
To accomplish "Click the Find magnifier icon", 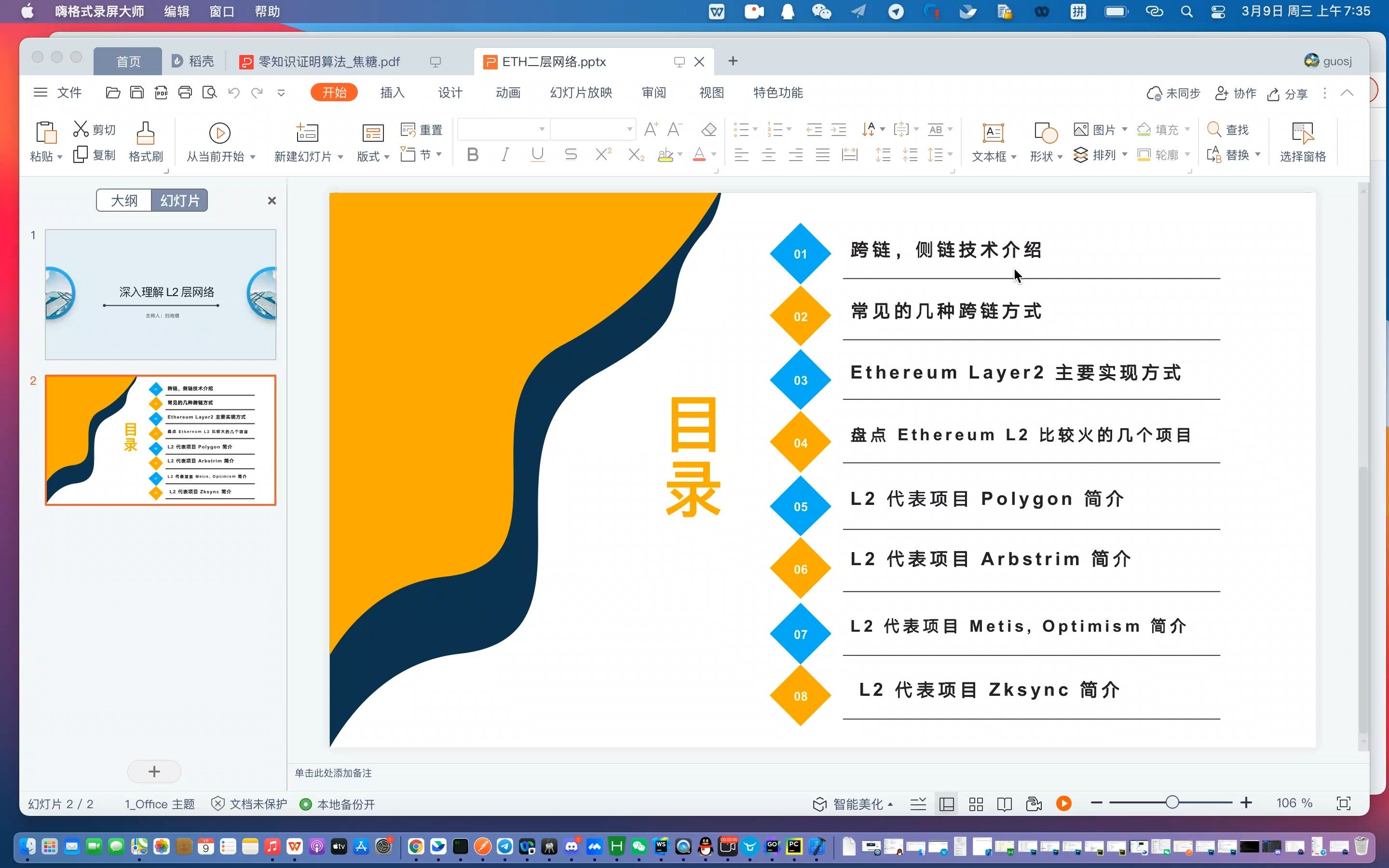I will tap(1214, 129).
